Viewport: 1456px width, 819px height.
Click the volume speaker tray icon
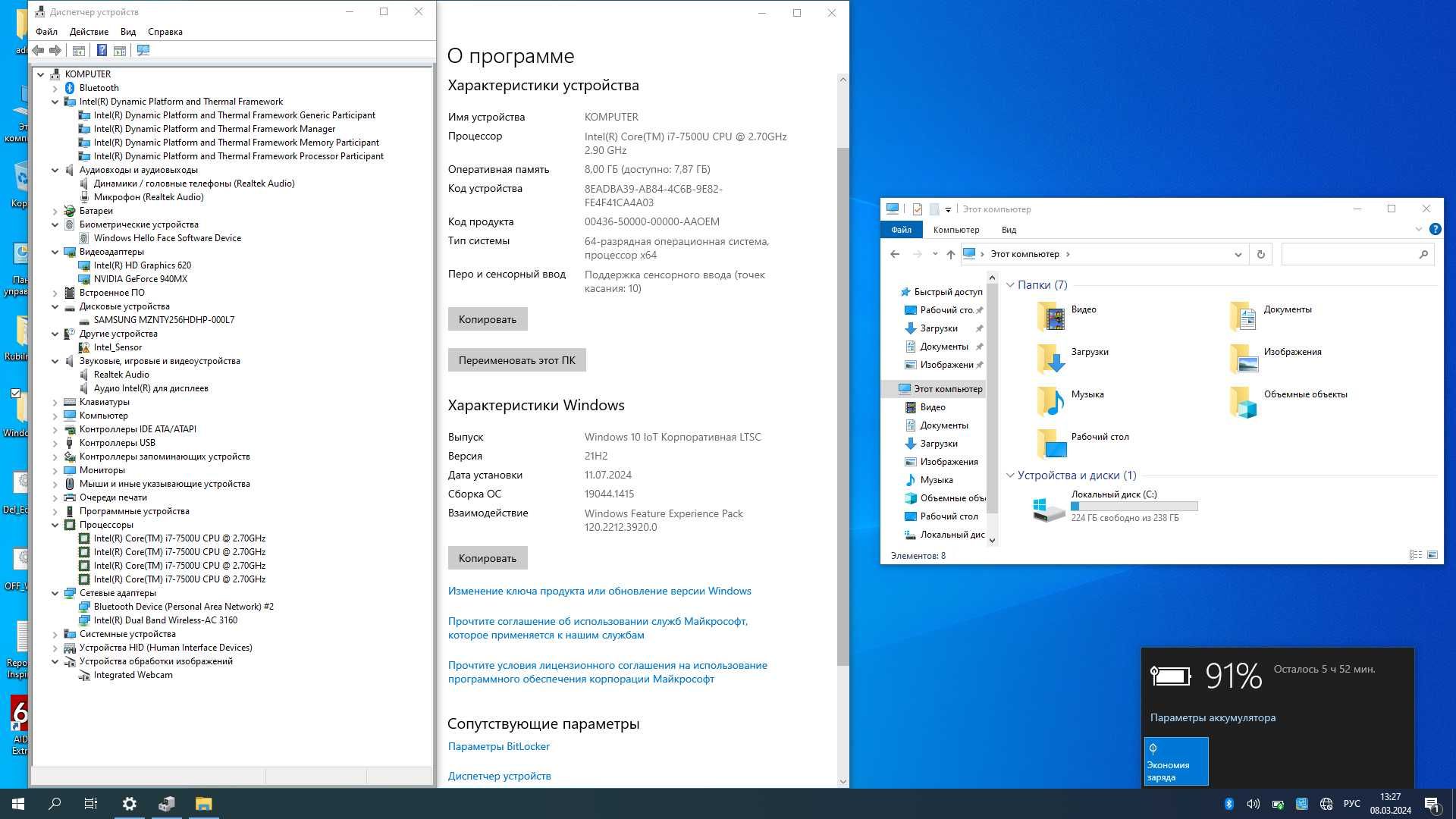pos(1253,804)
